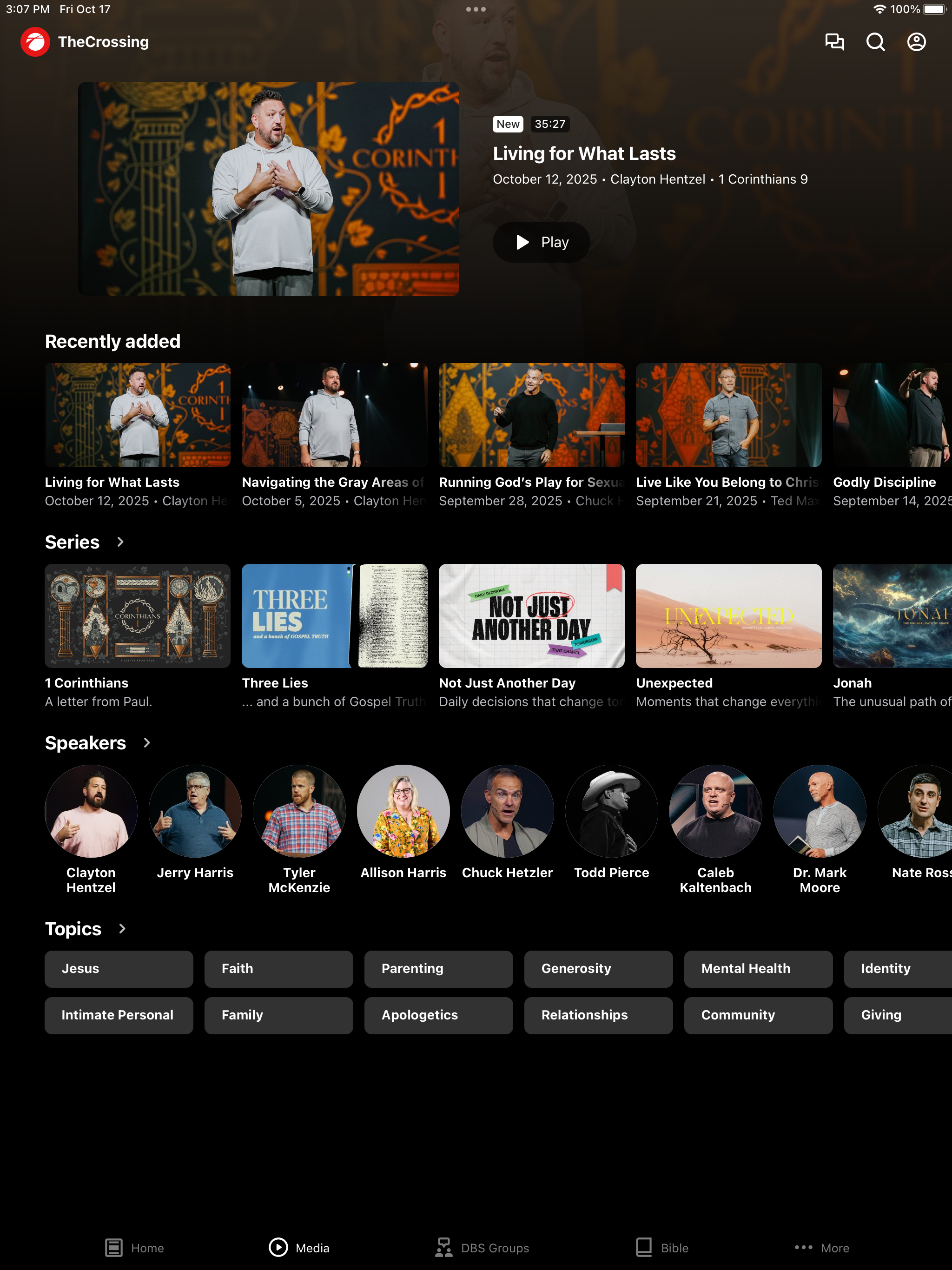Tap the battery status icon
Image resolution: width=952 pixels, height=1270 pixels.
point(935,9)
